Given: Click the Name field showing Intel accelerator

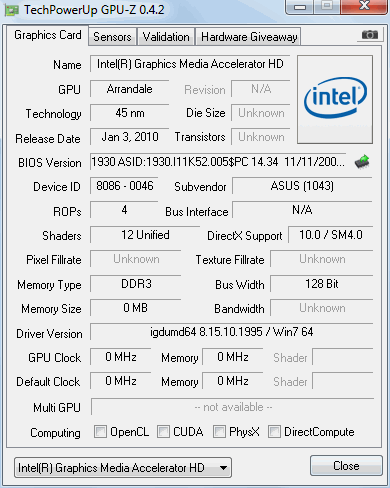Looking at the screenshot, I should tap(190, 64).
